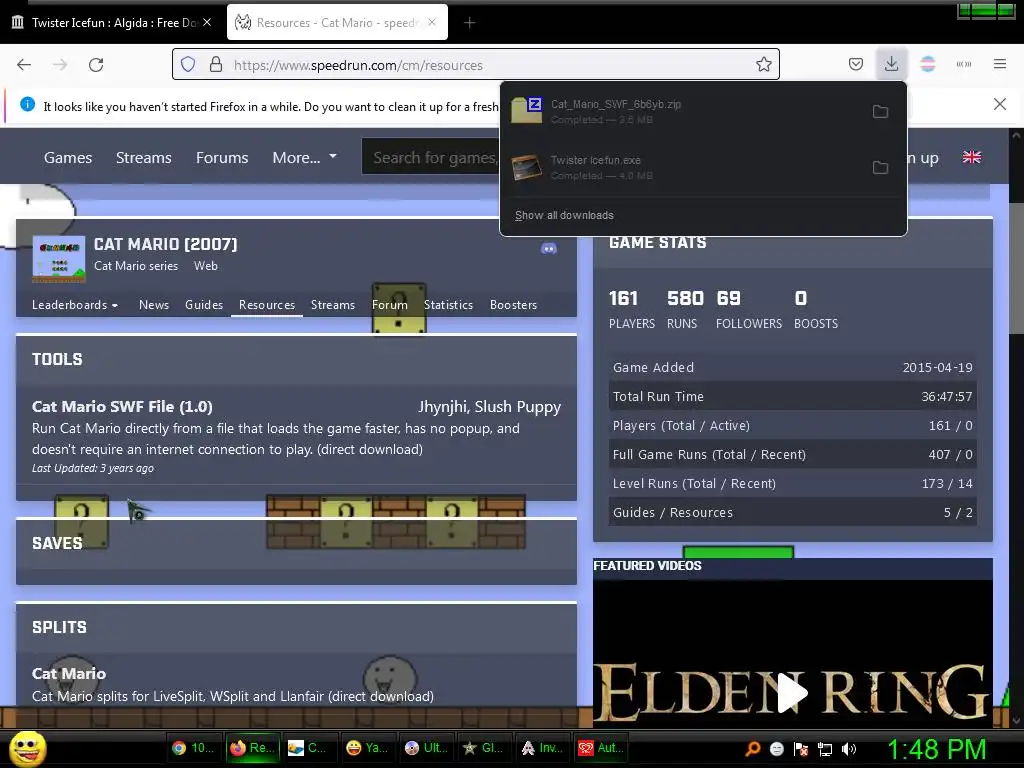Open the Ya... smiley taskbar item
1024x768 pixels.
pos(367,748)
